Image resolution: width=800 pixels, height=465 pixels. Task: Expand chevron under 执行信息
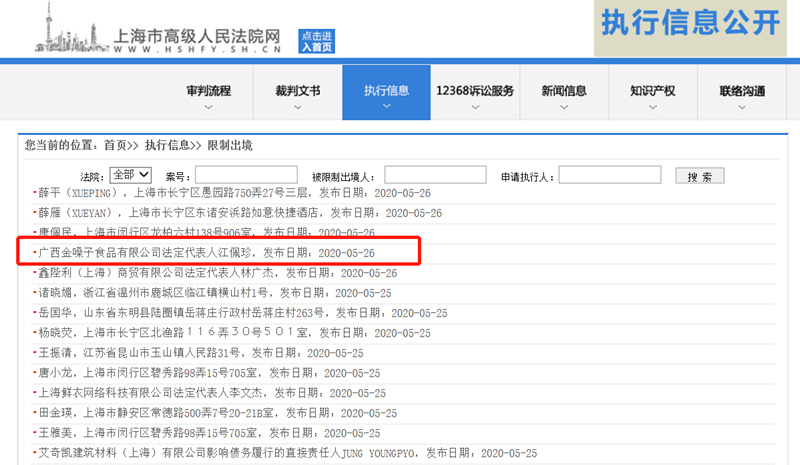click(386, 106)
